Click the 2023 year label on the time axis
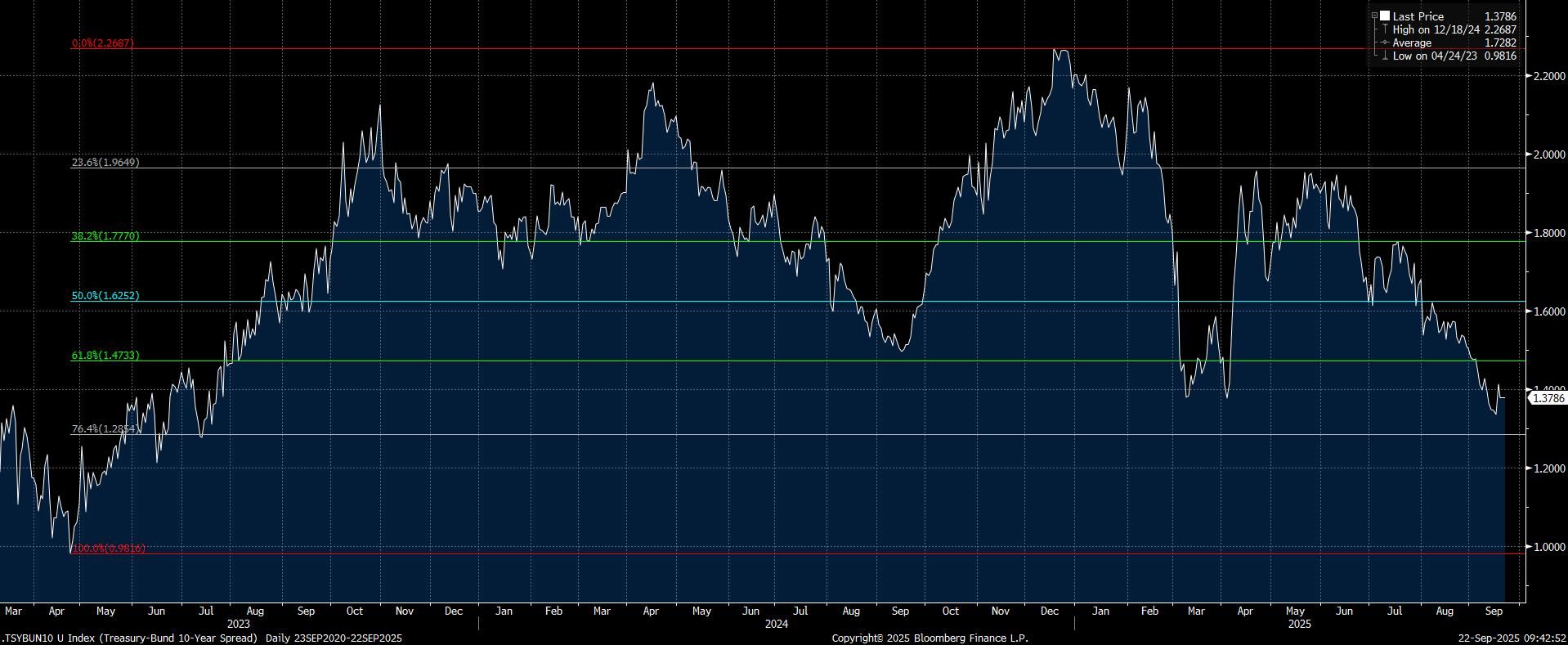The height and width of the screenshot is (645, 1568). point(239,624)
